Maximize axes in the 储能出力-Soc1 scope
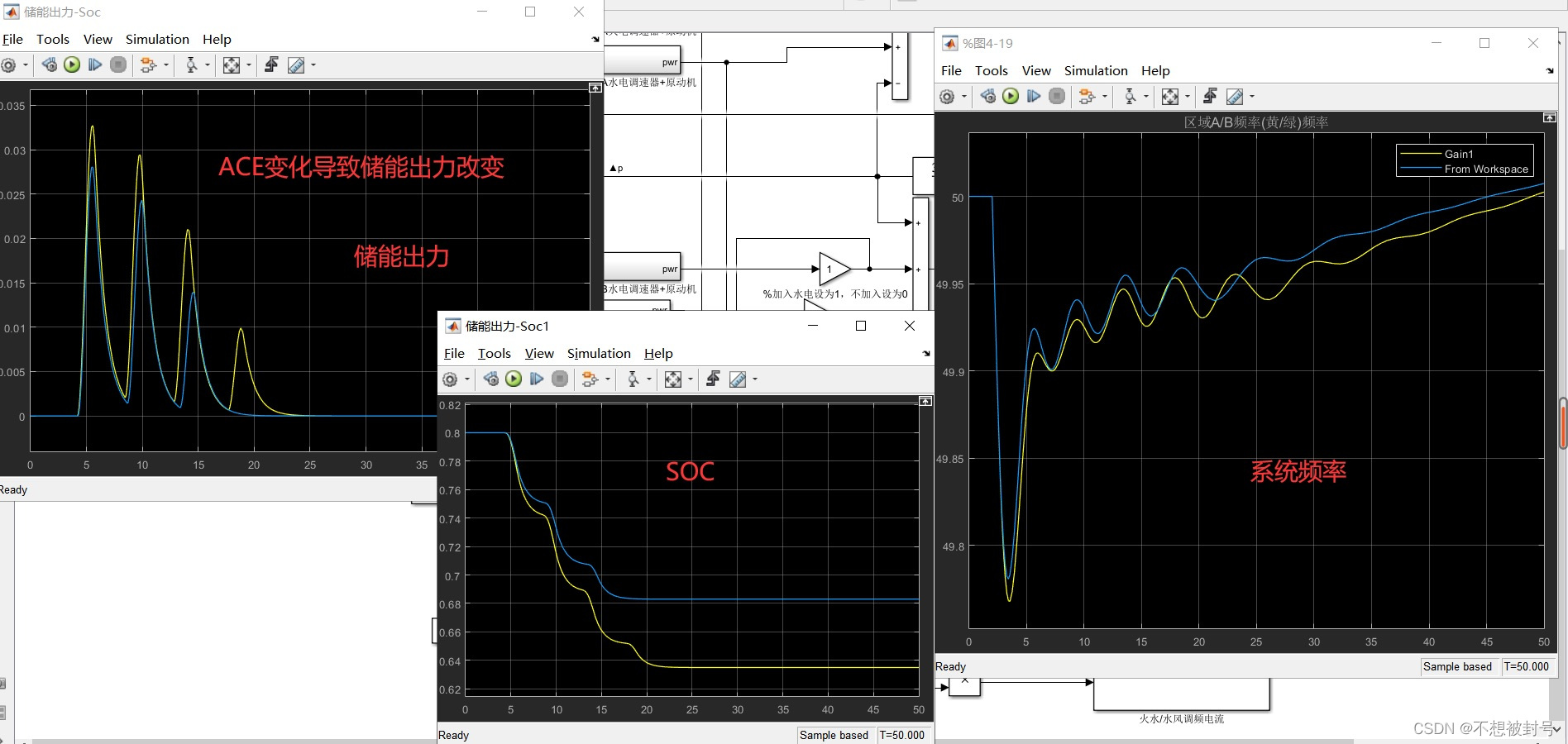The height and width of the screenshot is (744, 1568). pos(925,401)
